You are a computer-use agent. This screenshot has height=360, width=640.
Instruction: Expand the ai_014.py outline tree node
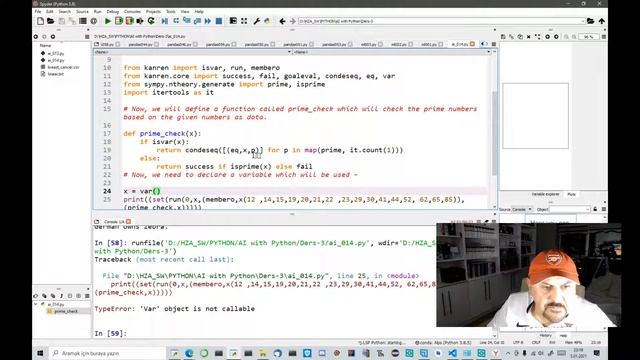click(x=36, y=304)
